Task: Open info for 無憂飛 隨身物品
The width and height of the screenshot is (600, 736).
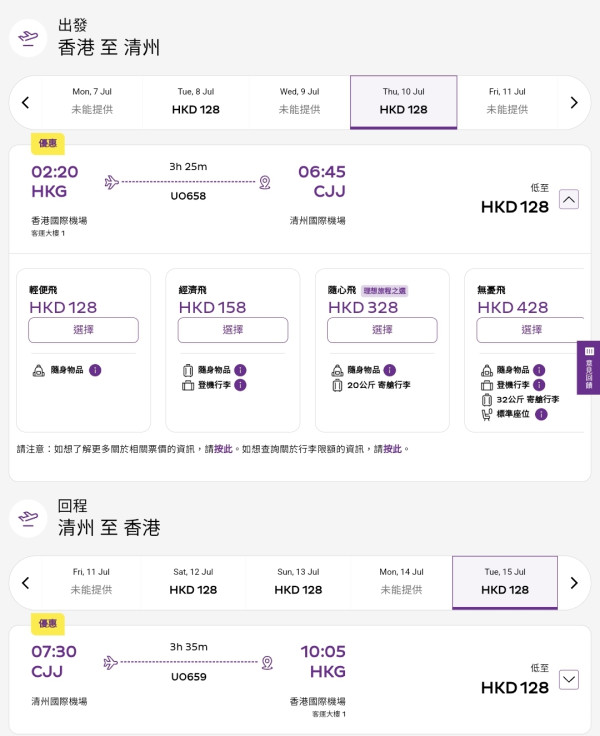Action: pyautogui.click(x=539, y=370)
